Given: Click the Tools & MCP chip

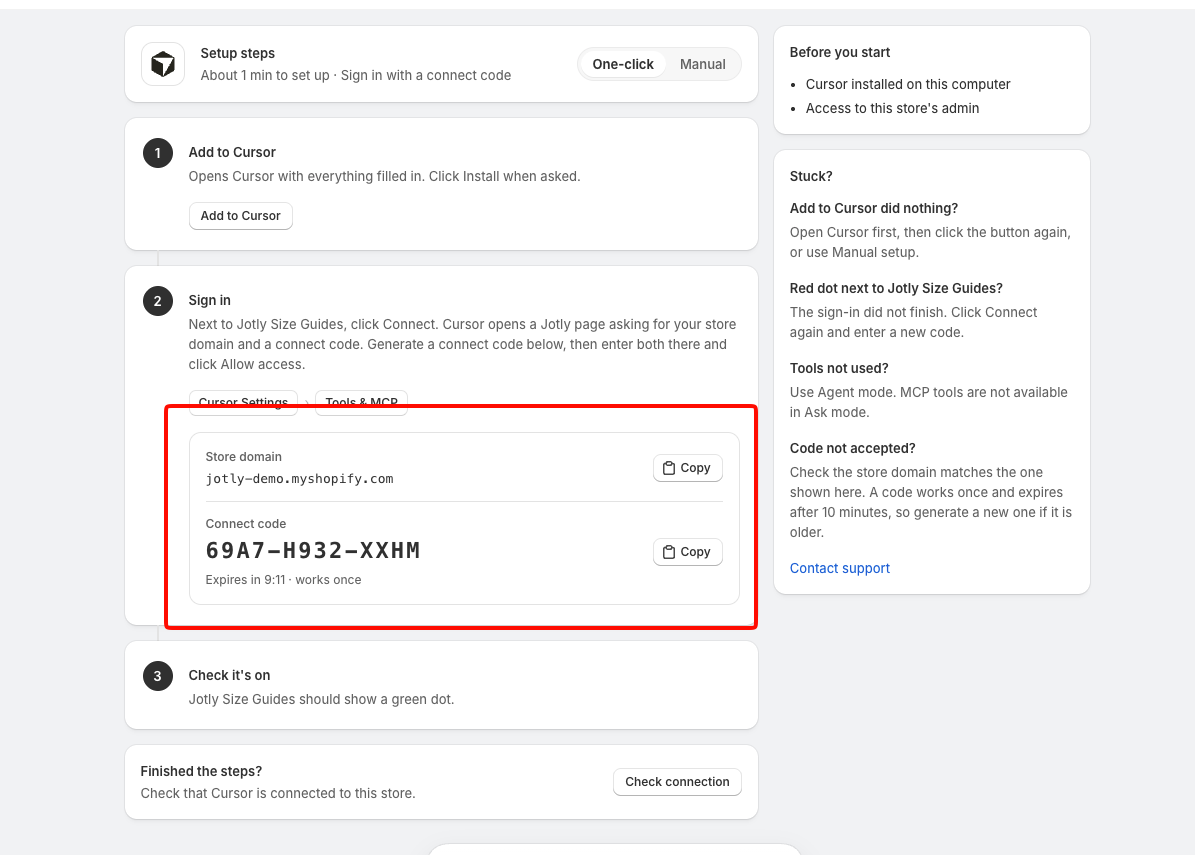Looking at the screenshot, I should [361, 402].
